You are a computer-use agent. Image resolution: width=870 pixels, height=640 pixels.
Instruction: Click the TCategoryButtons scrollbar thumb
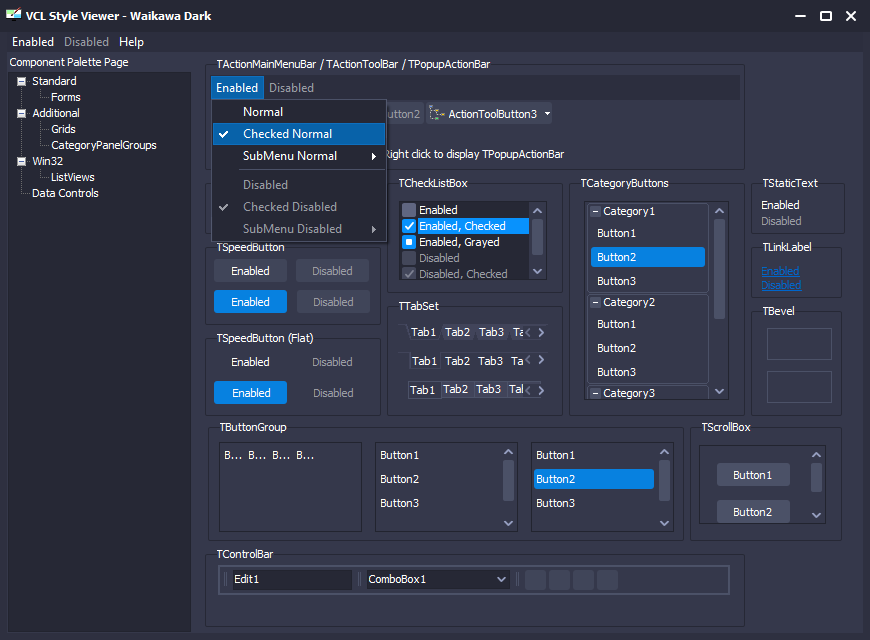(720, 269)
